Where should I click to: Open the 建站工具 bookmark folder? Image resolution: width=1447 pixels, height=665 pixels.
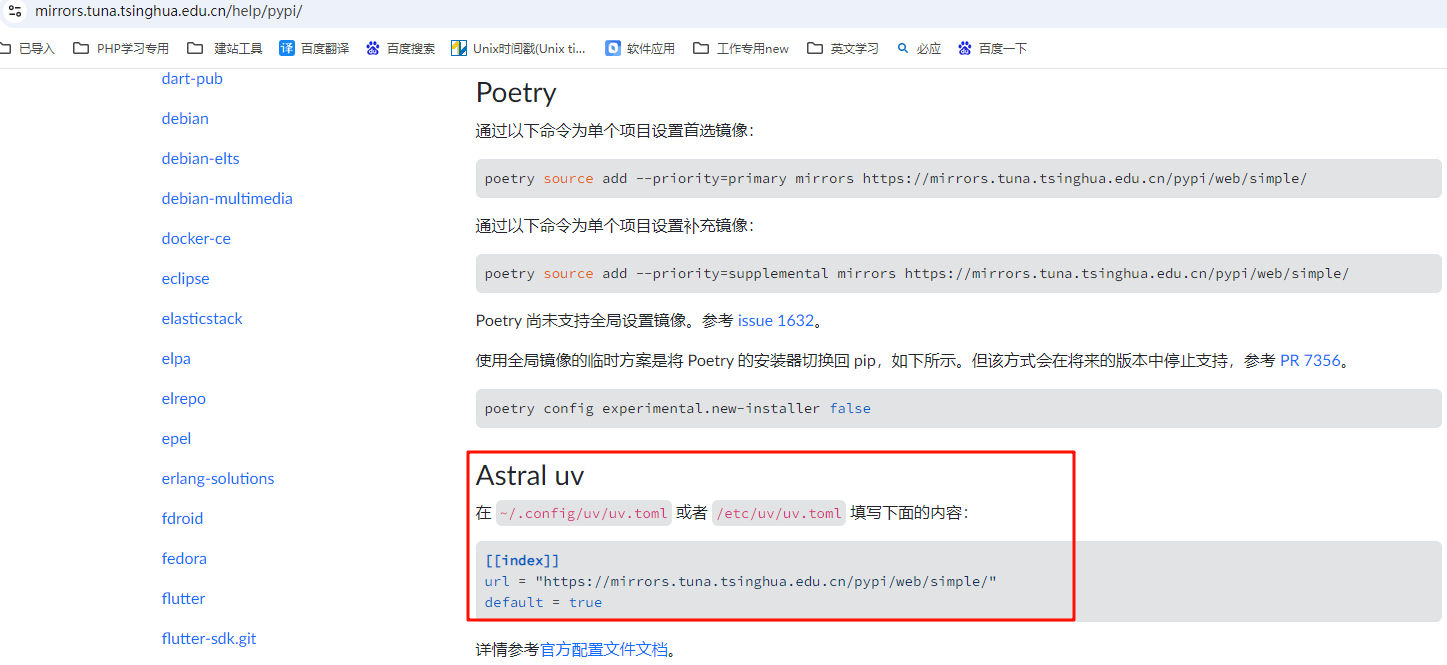pos(227,48)
